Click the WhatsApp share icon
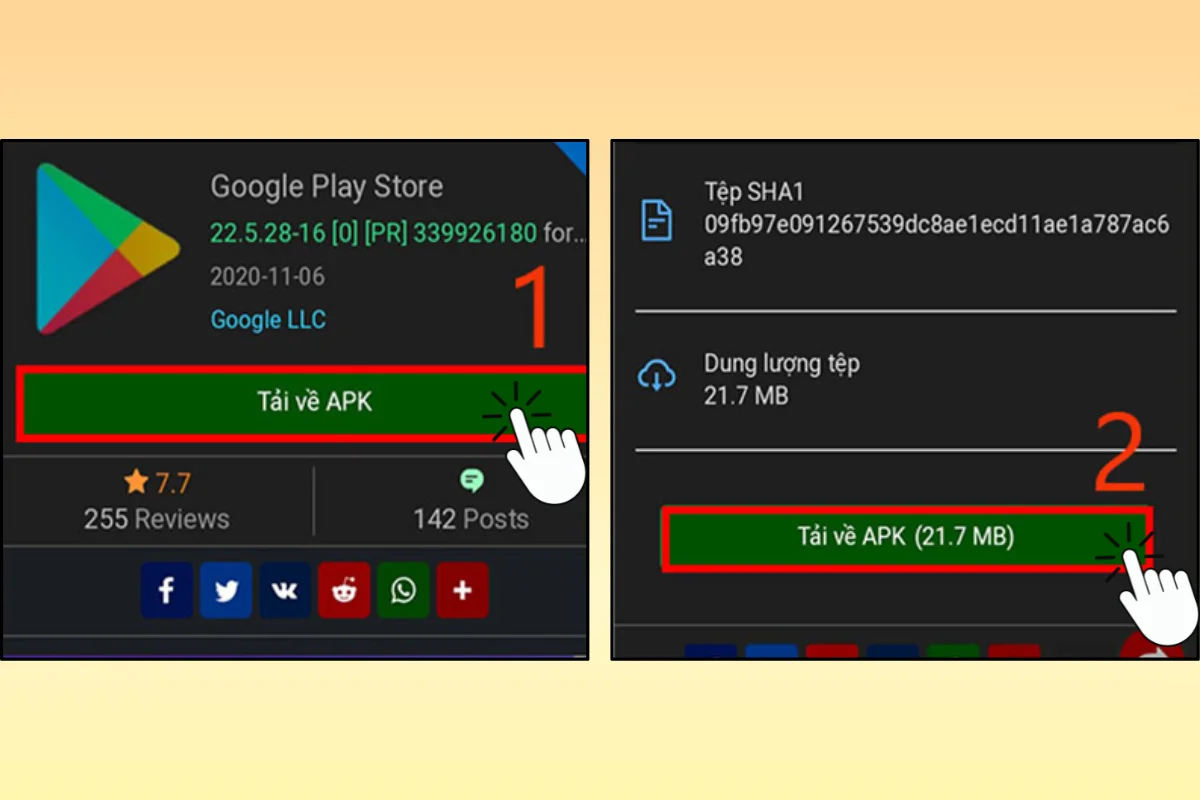 coord(403,590)
